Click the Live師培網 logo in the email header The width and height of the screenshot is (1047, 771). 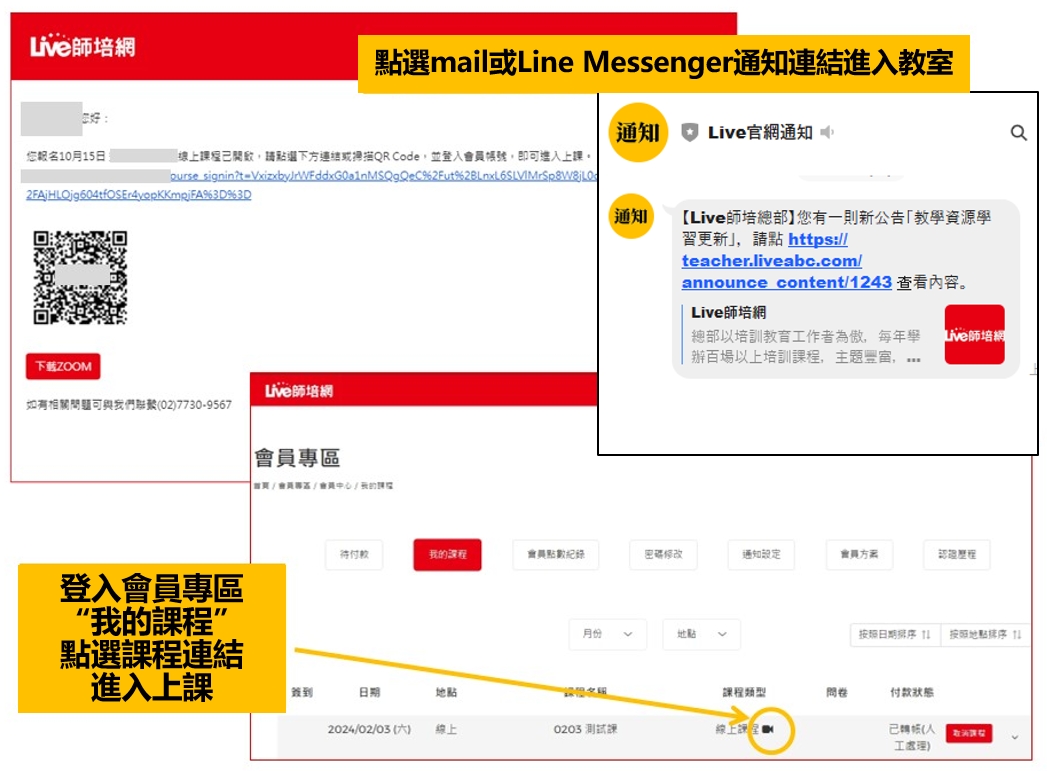tap(82, 46)
